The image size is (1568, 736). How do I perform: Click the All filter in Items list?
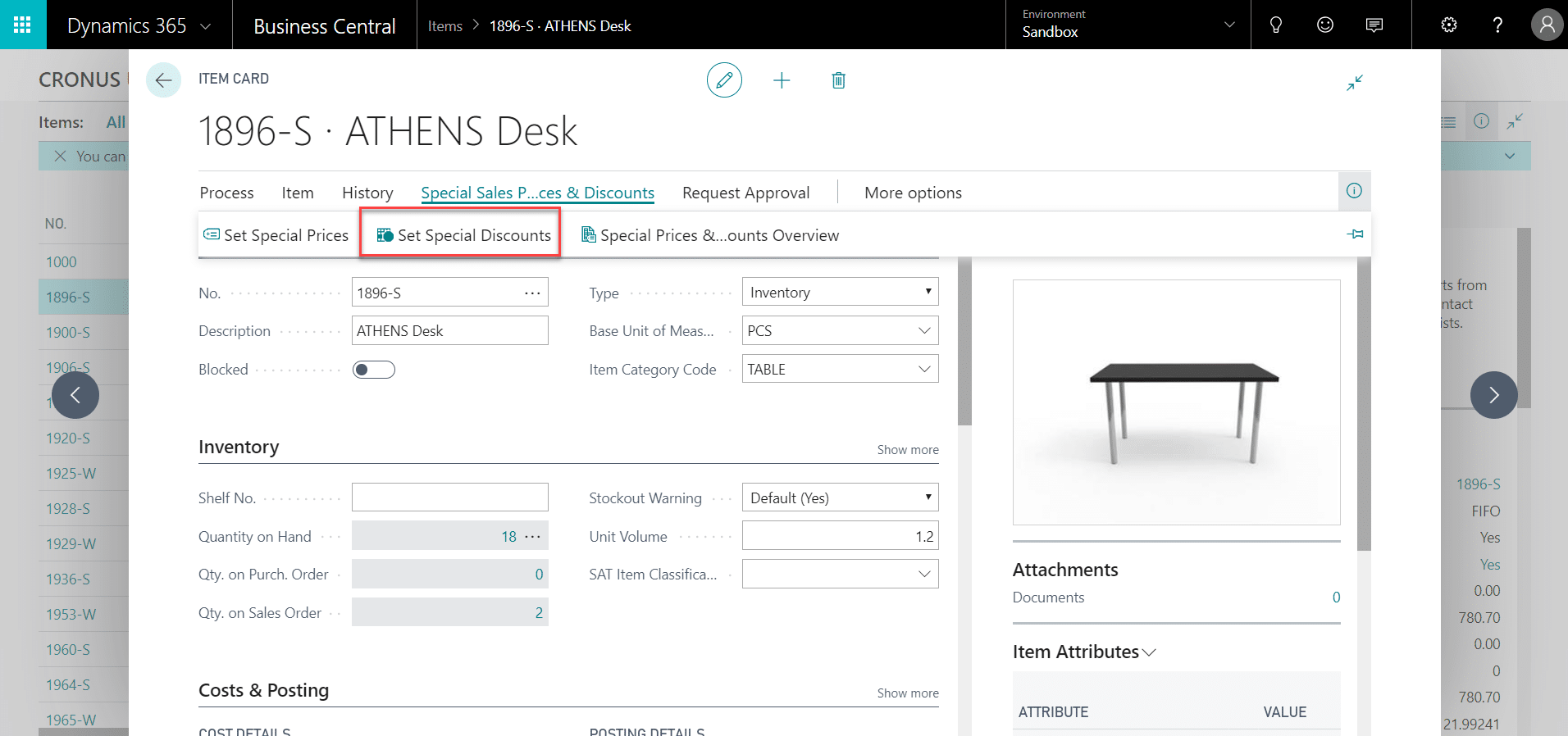[116, 122]
